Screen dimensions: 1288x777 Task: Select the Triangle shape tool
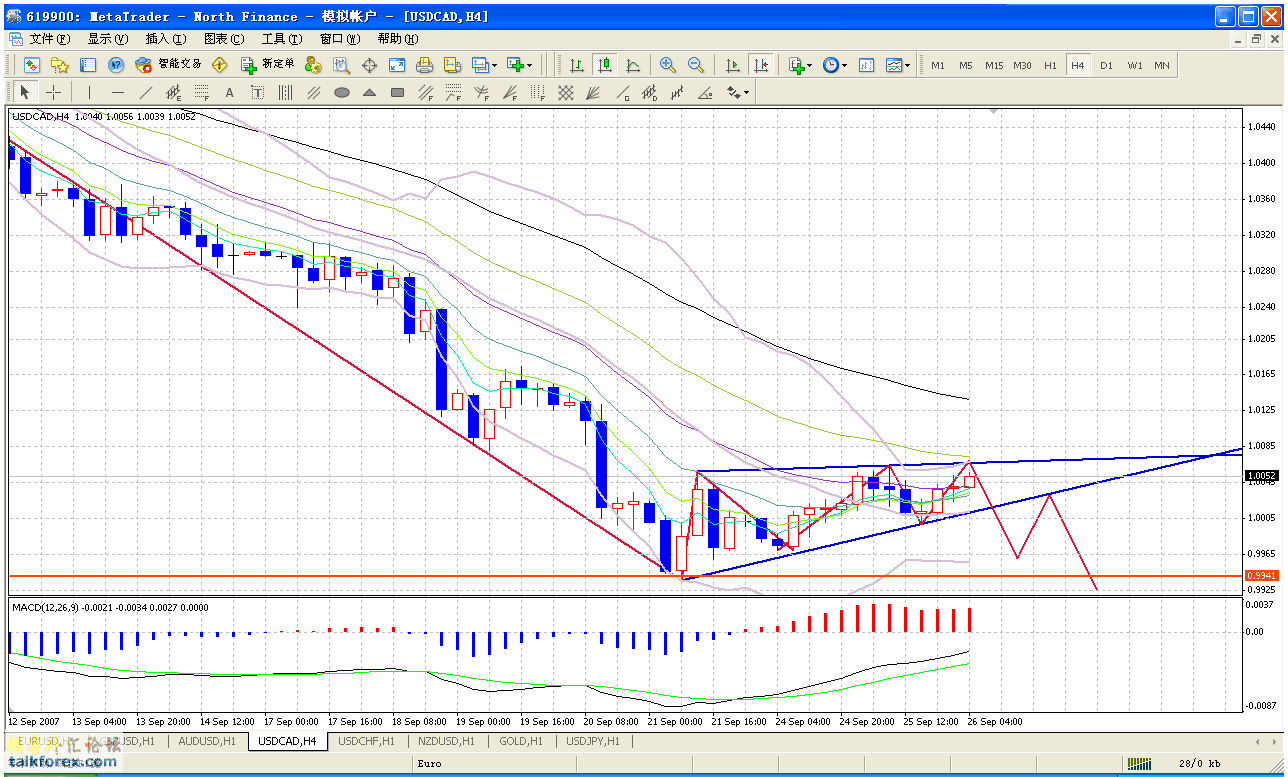(x=369, y=93)
